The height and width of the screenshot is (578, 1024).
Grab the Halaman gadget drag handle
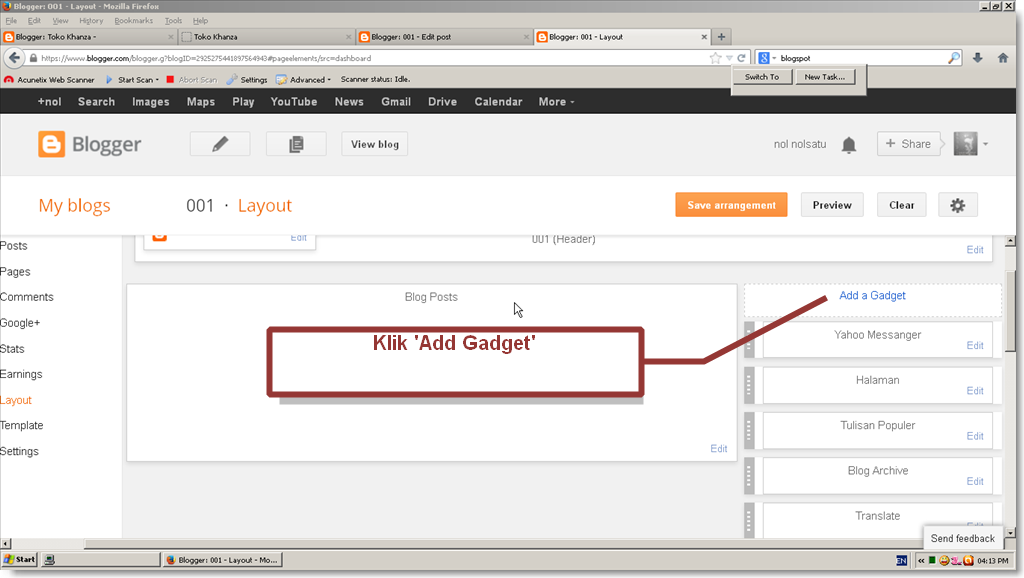[749, 385]
